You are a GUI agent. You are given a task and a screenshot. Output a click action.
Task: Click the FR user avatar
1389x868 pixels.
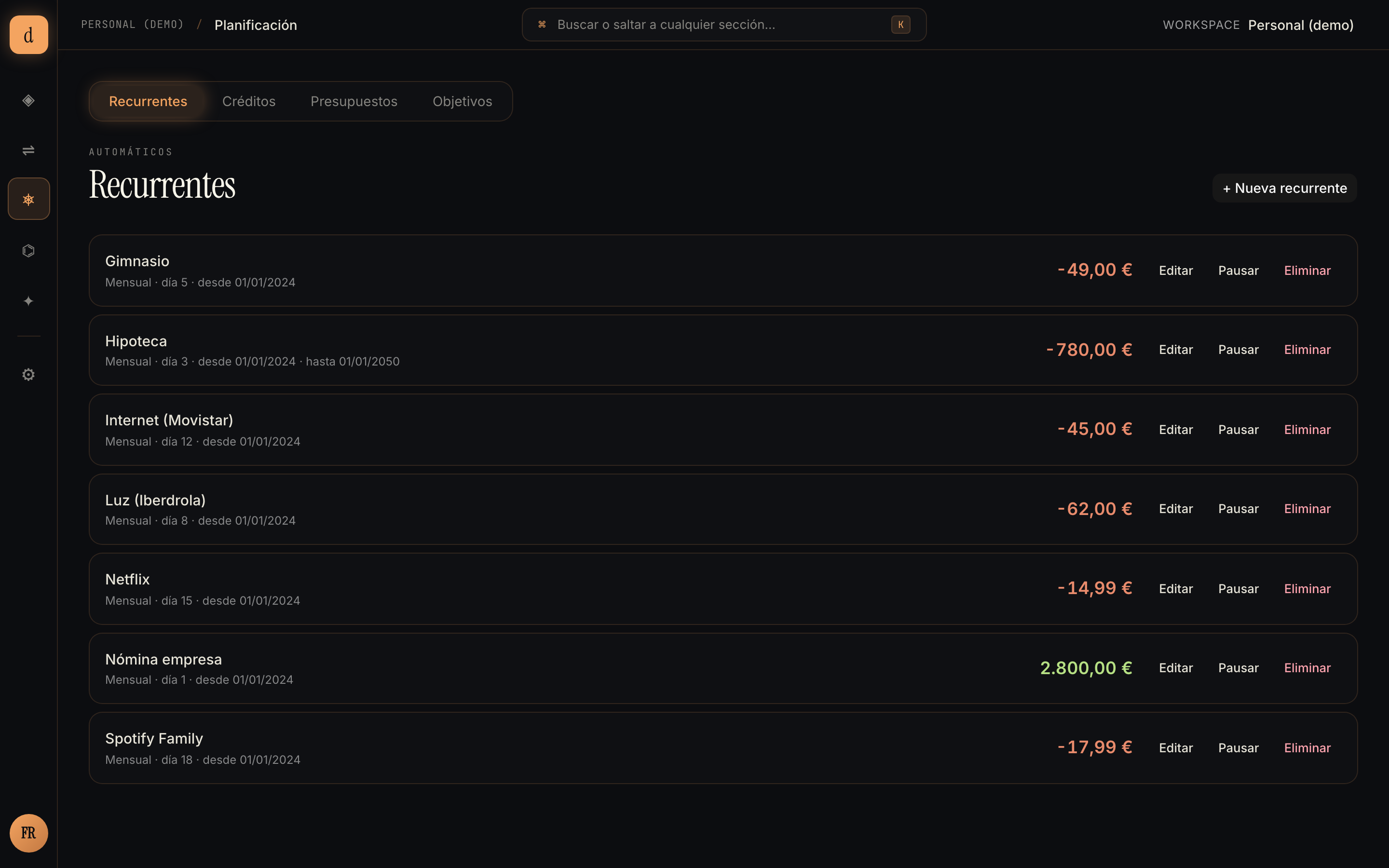[x=29, y=833]
